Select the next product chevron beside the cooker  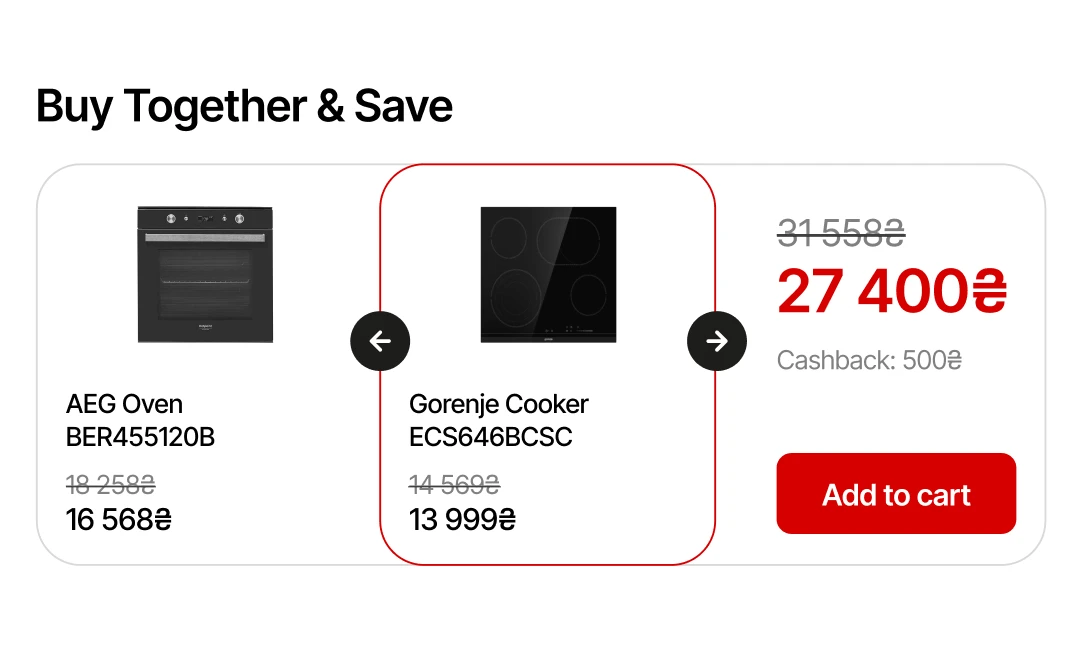tap(717, 341)
